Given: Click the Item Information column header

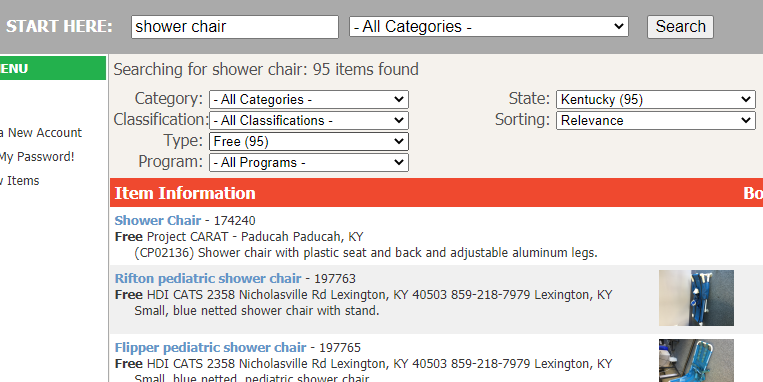Looking at the screenshot, I should 185,193.
